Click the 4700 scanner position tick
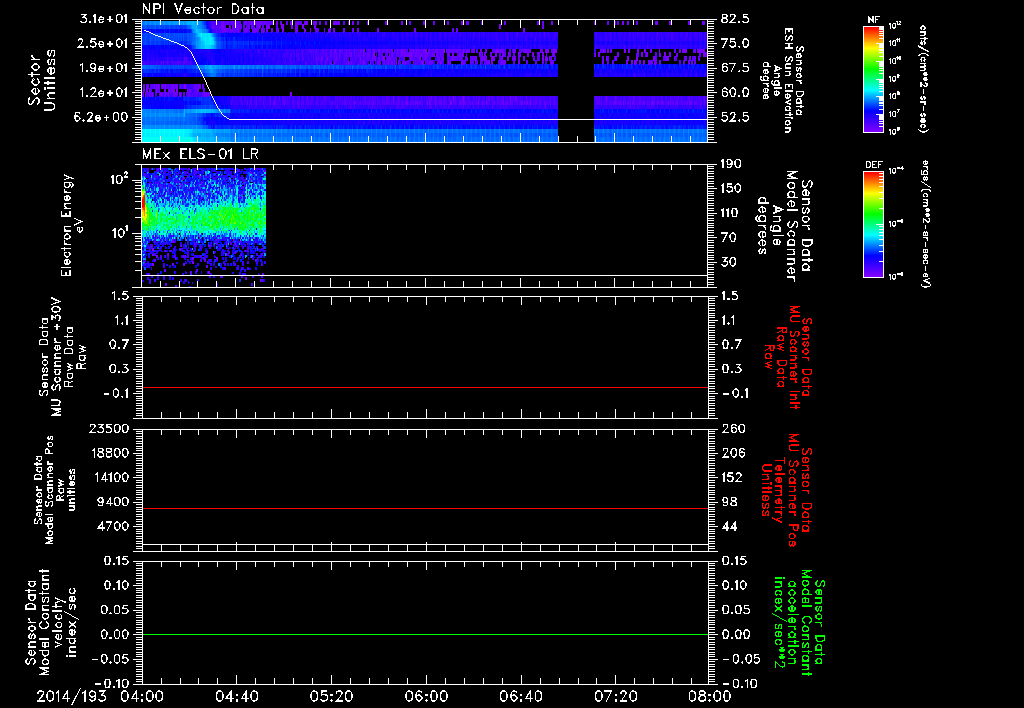Screen dimensions: 1024x708 (112, 526)
